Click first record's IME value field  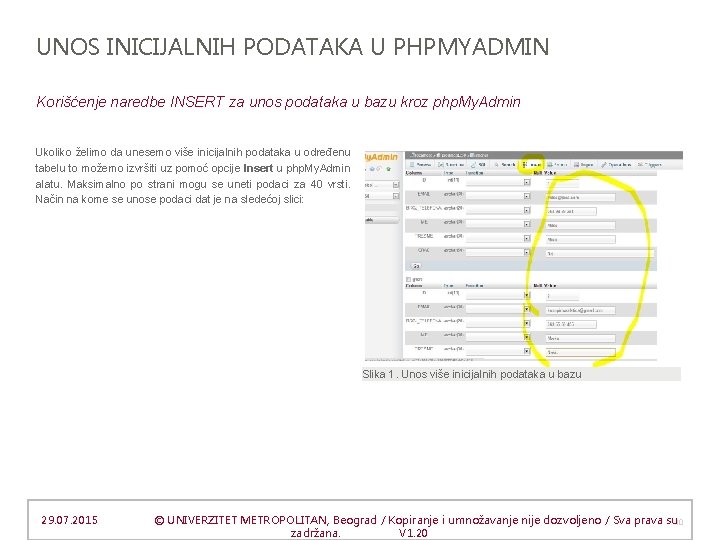(580, 225)
